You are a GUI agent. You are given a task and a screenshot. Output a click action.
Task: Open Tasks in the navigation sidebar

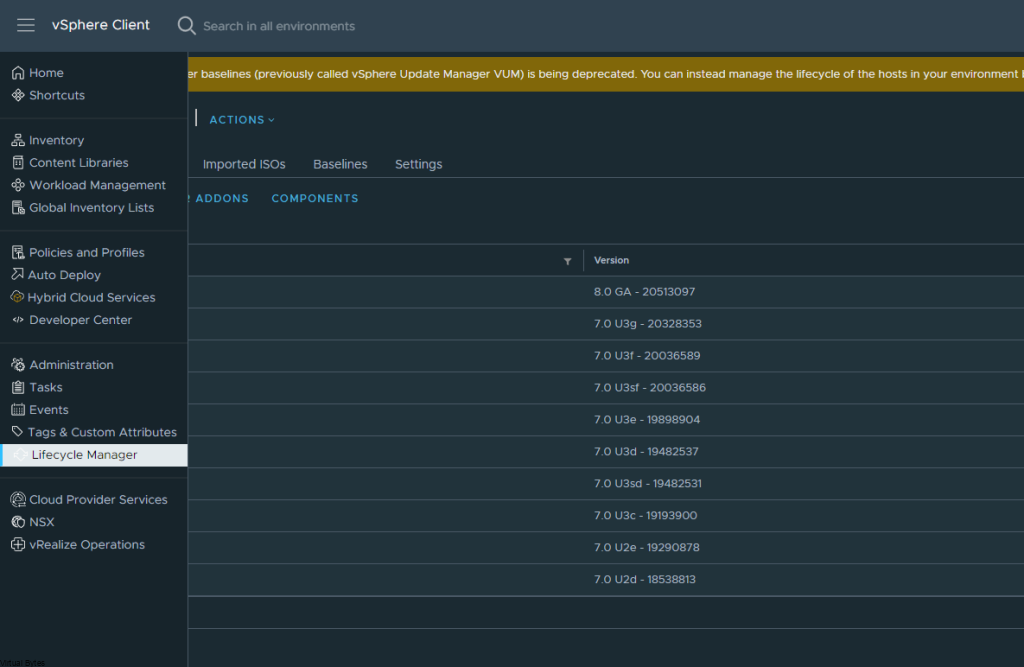pos(46,388)
